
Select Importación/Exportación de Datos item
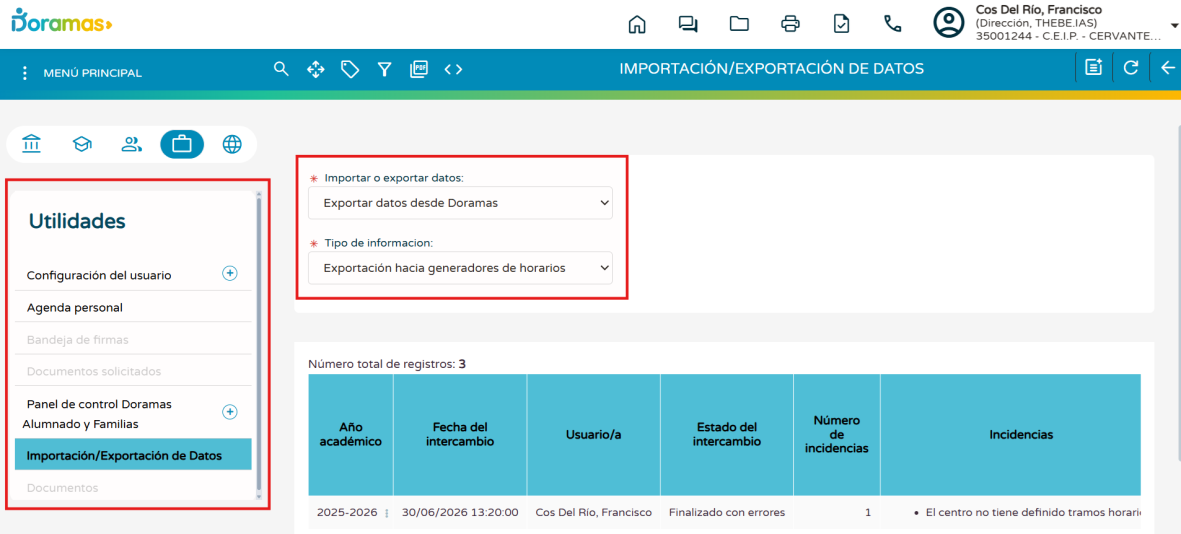click(133, 454)
